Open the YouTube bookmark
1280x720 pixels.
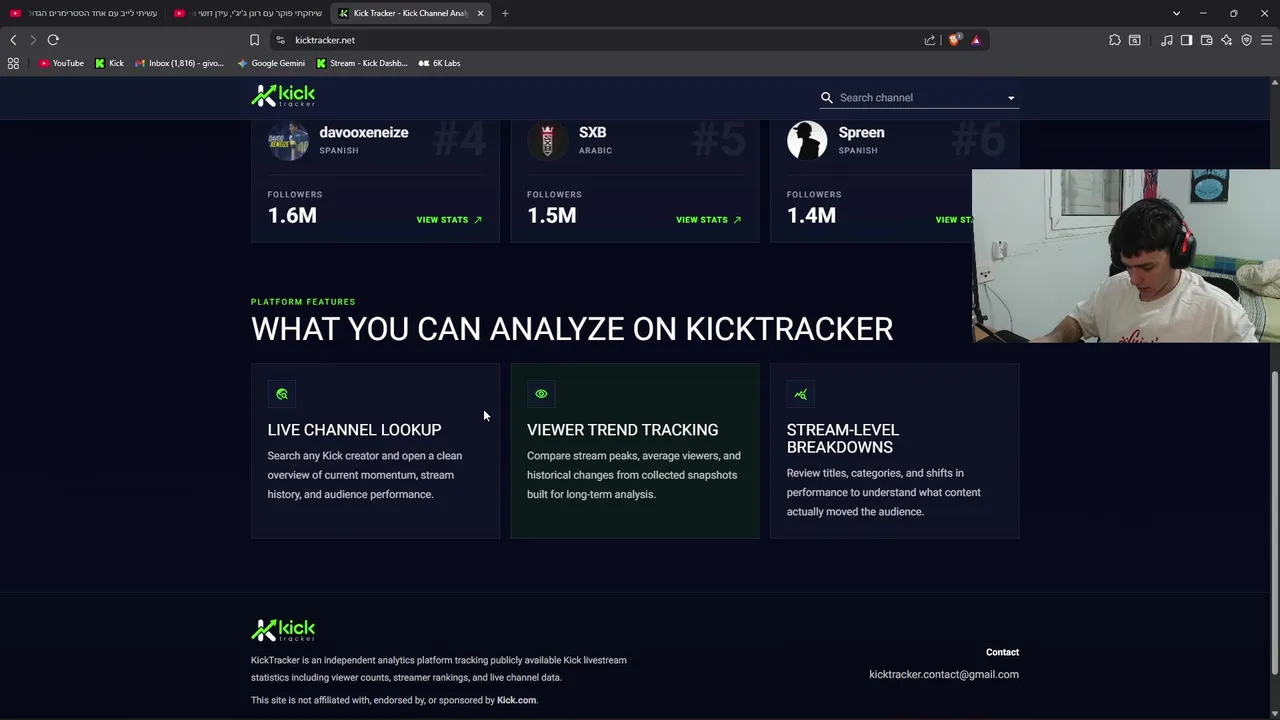62,63
